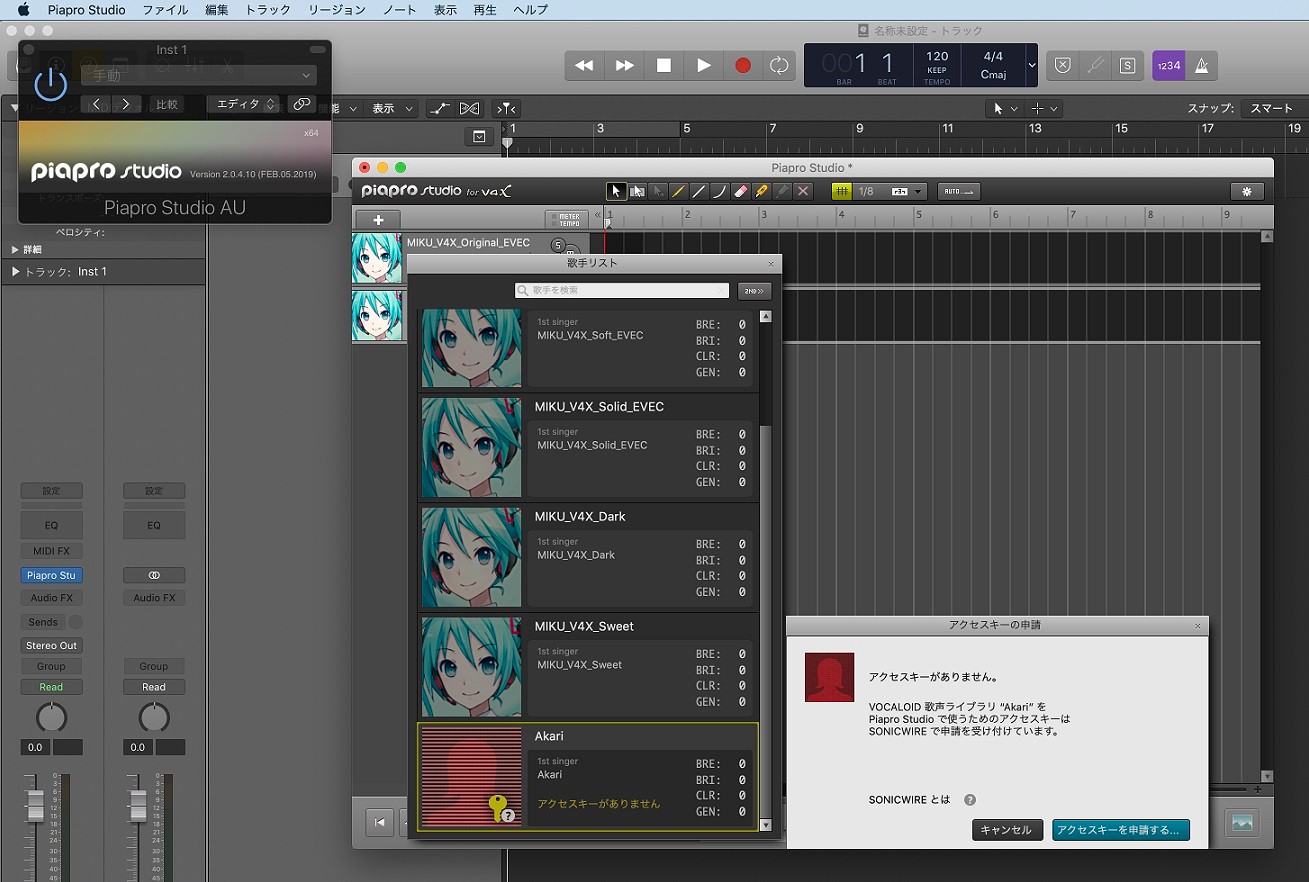The width and height of the screenshot is (1309, 882).
Task: Click the question mark next to SONICWIRE とは
Action: [969, 800]
